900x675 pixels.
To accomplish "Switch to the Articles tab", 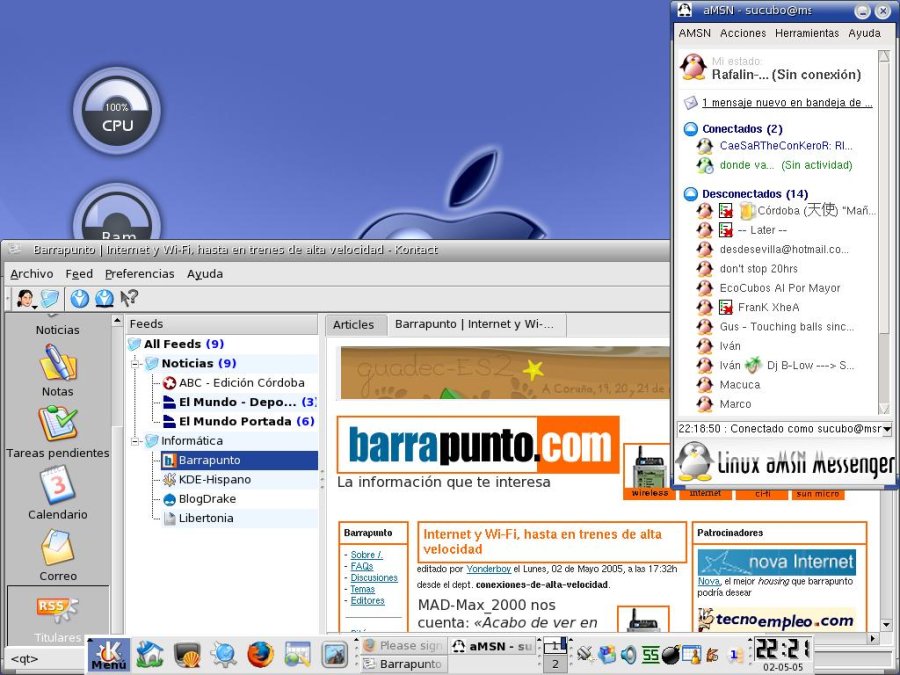I will (x=354, y=324).
